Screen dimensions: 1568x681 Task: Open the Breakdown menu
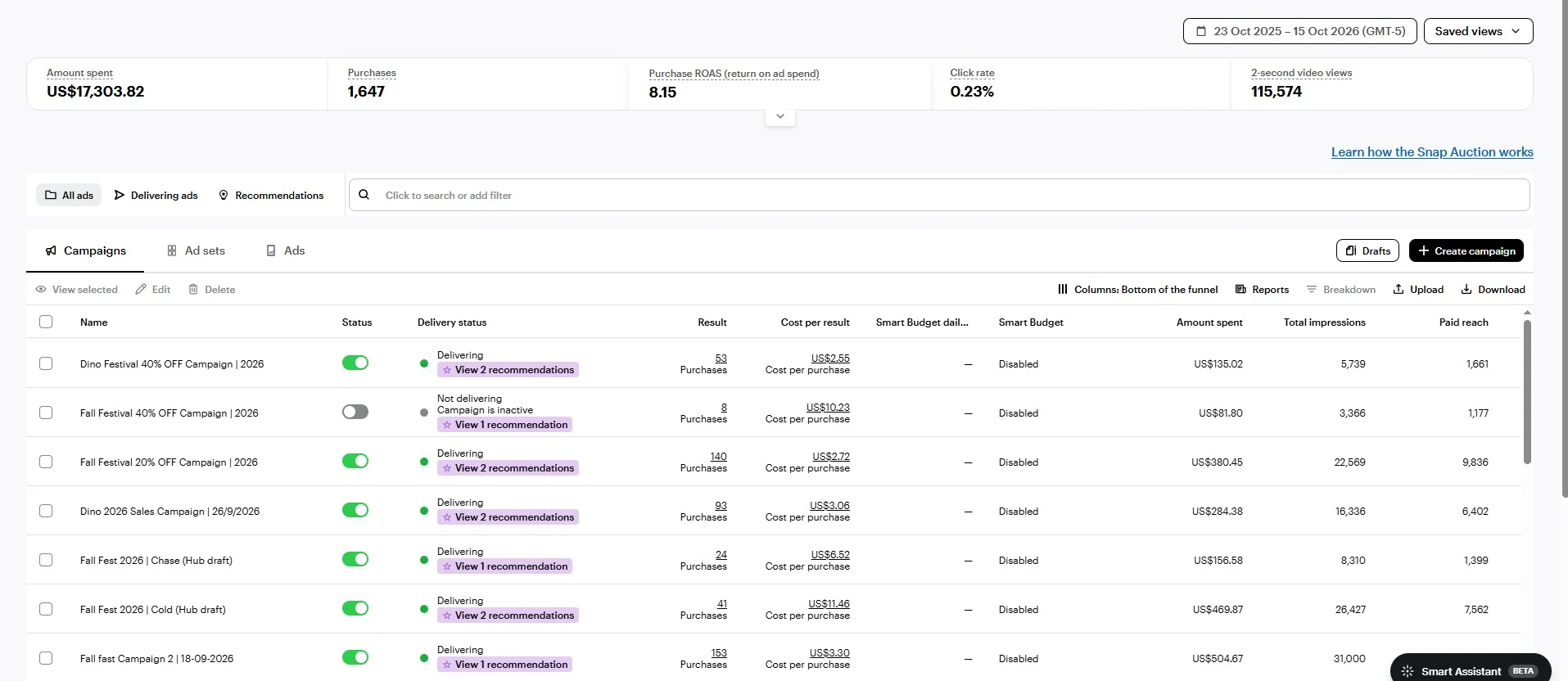coord(1340,289)
